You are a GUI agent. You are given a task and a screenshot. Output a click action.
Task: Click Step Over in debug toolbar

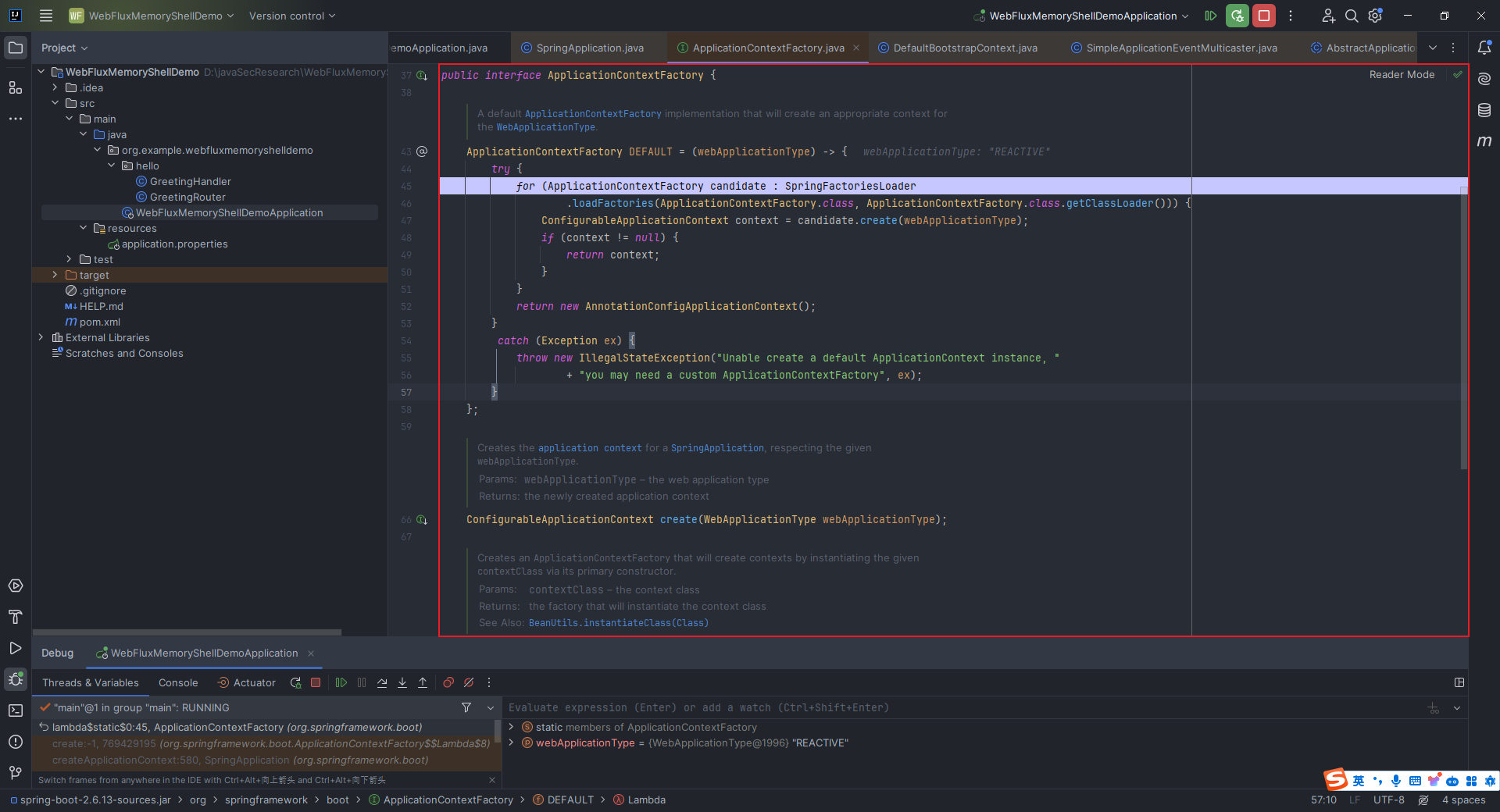coord(382,682)
